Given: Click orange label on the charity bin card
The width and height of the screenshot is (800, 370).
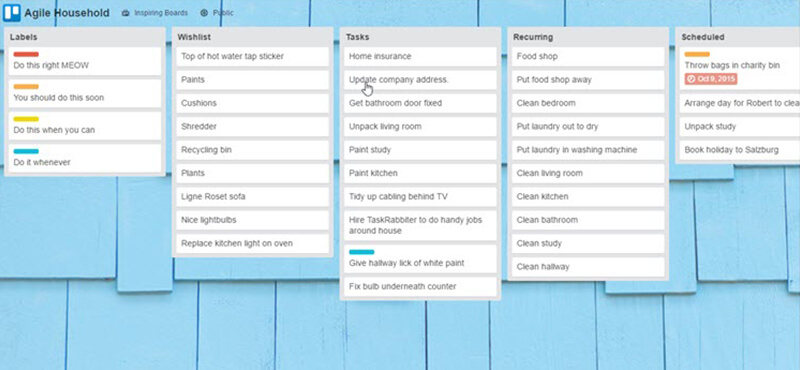Looking at the screenshot, I should [x=697, y=54].
